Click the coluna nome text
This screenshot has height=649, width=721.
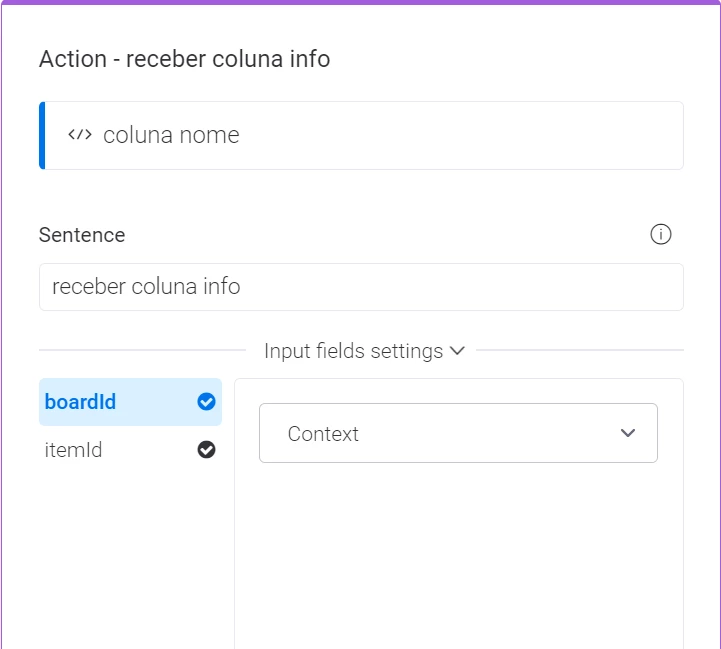pos(171,135)
